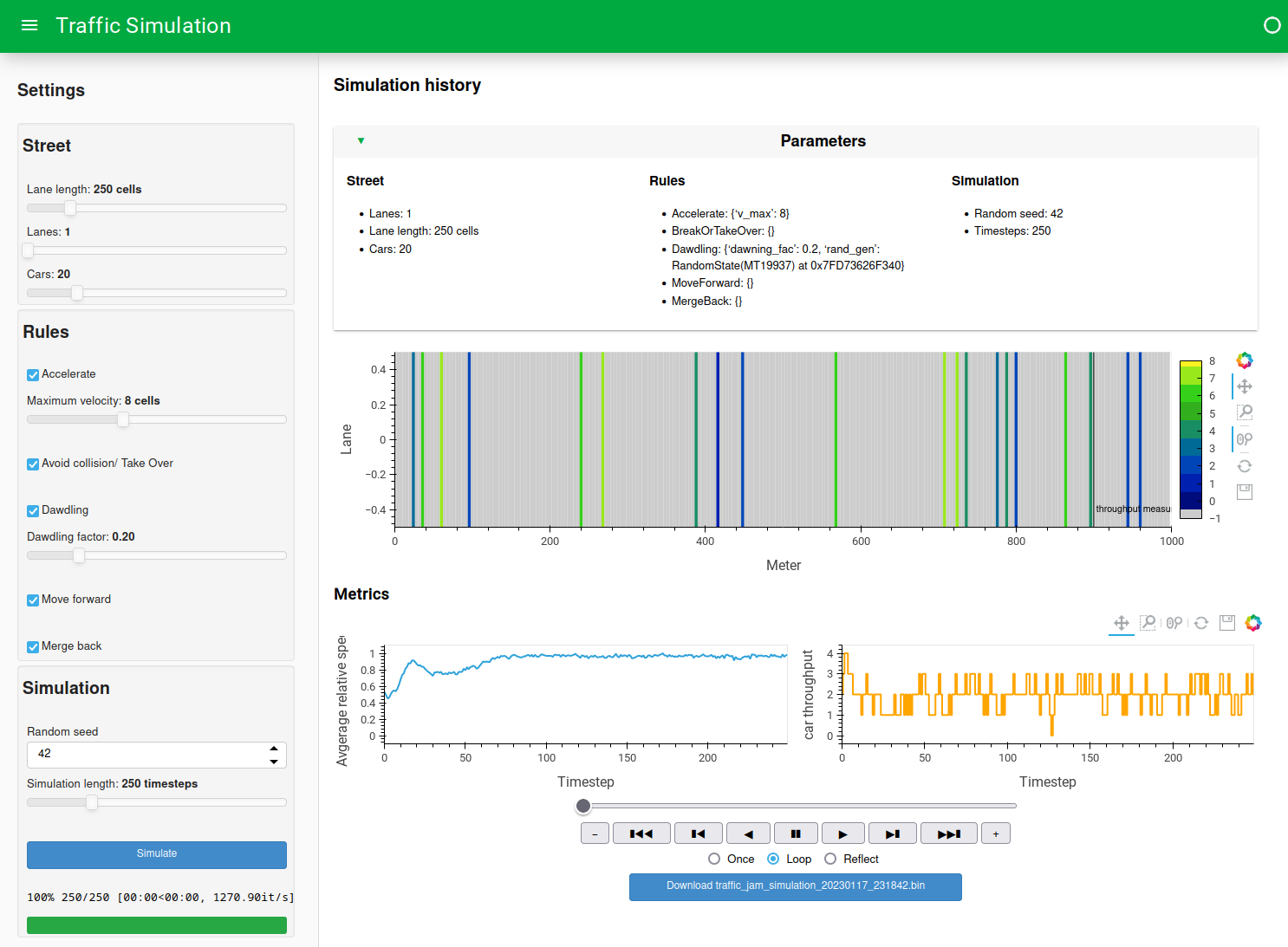Toggle the Wheel Zoom tool above the metrics plots
The image size is (1288, 947).
[1174, 623]
